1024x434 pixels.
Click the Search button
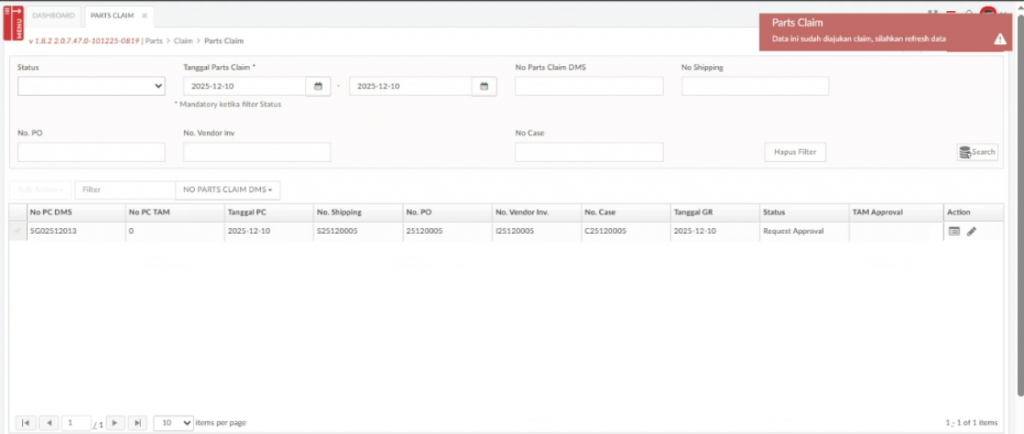(977, 152)
